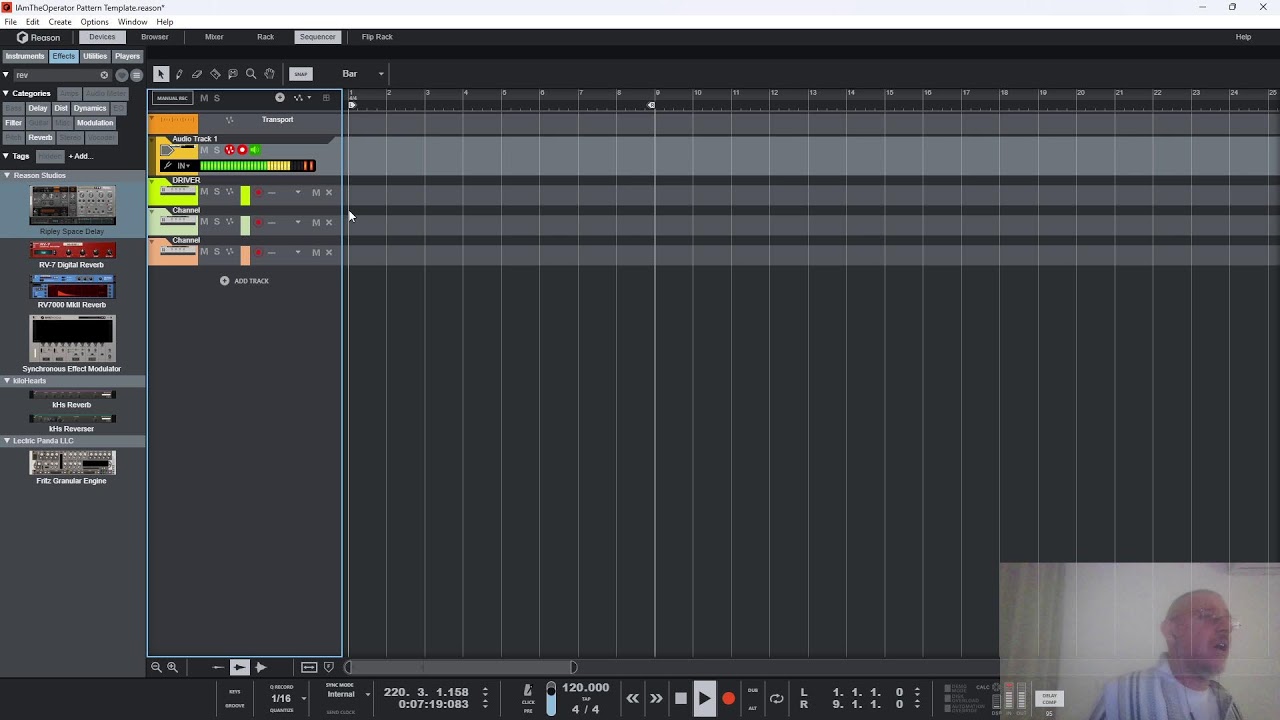
Task: Adjust the click level slider
Action: point(551,698)
